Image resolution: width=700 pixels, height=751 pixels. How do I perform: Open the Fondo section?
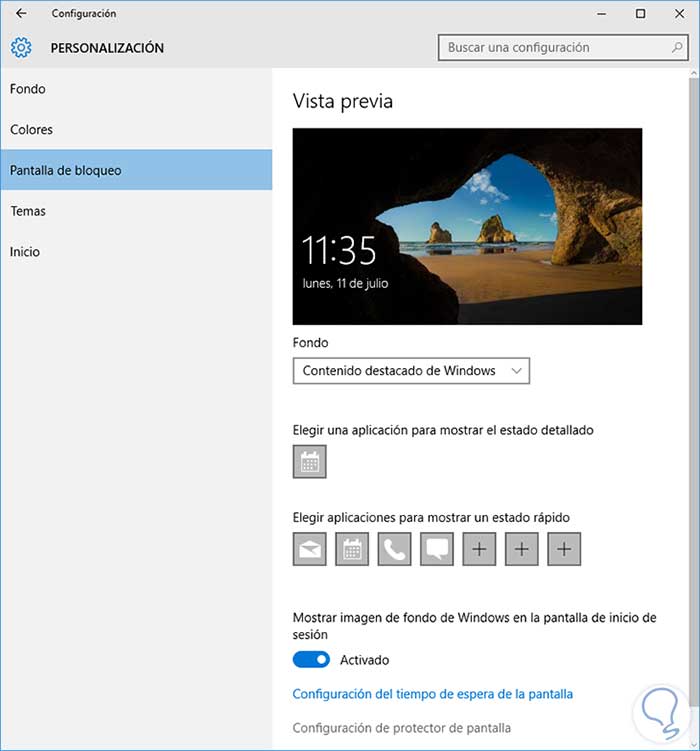tap(136, 89)
